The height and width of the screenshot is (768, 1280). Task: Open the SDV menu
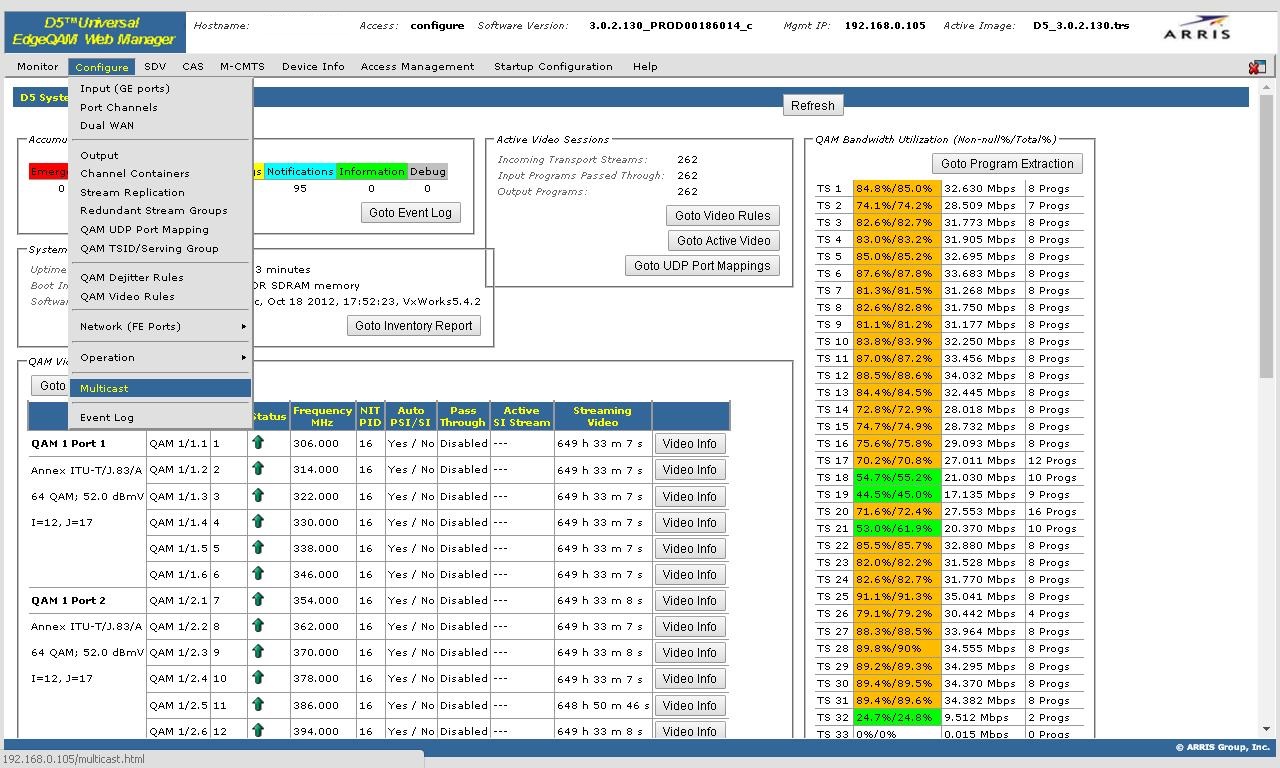click(x=155, y=67)
